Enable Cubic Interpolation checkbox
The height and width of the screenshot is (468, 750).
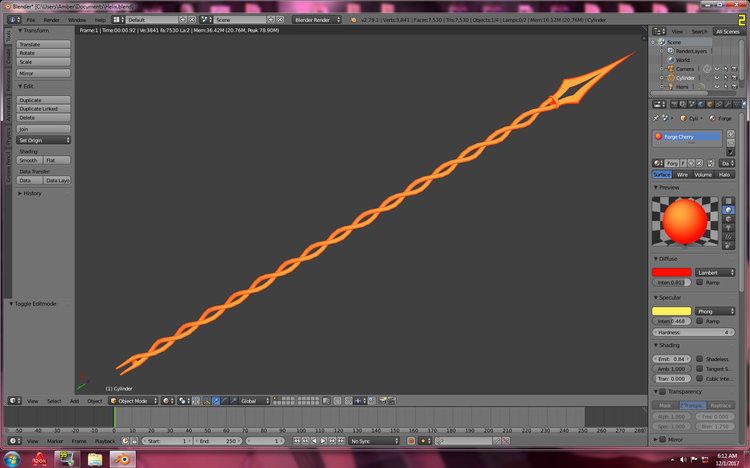pos(700,379)
